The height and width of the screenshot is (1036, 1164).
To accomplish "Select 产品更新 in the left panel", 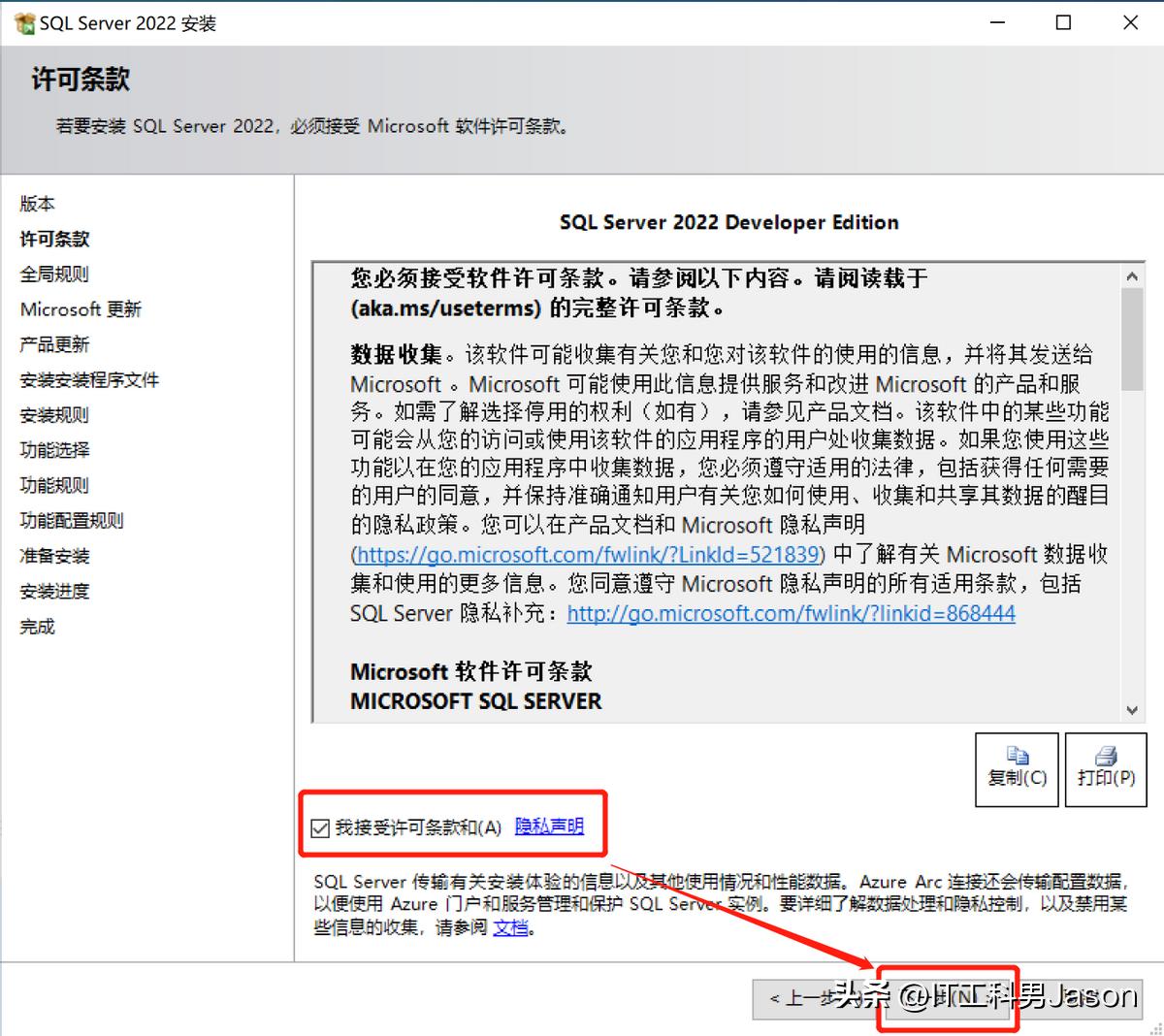I will (53, 343).
